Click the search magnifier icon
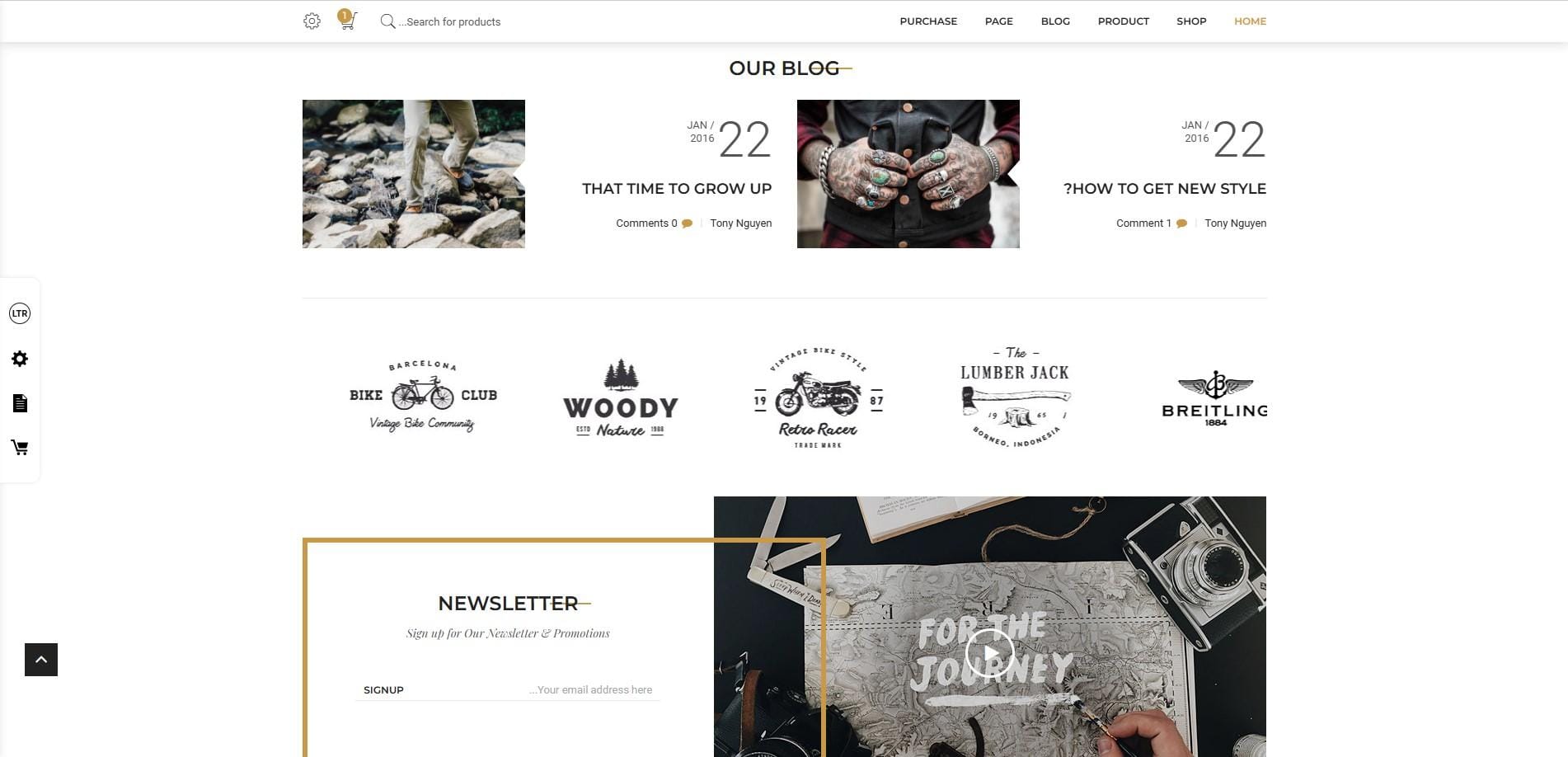 [x=387, y=21]
